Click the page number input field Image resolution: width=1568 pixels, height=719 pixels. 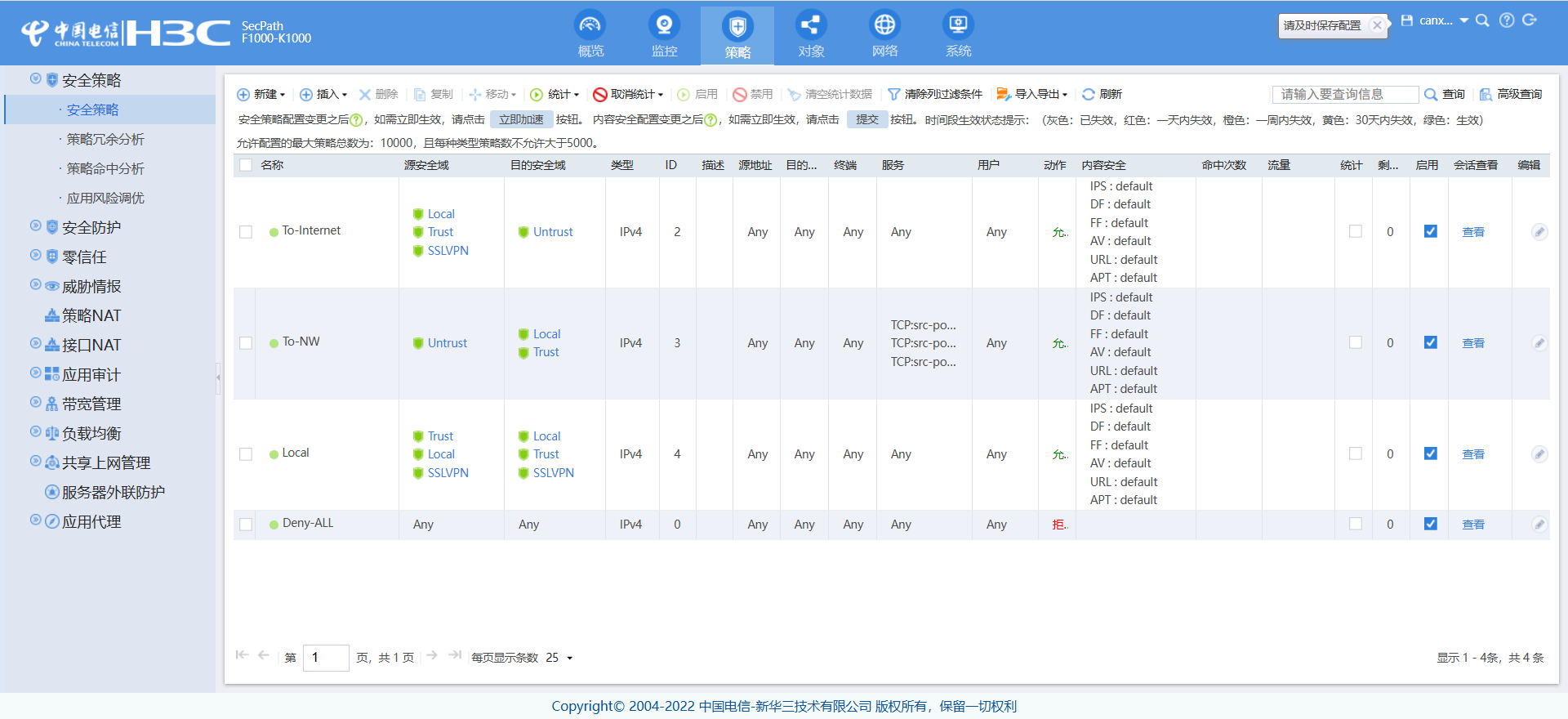tap(326, 658)
